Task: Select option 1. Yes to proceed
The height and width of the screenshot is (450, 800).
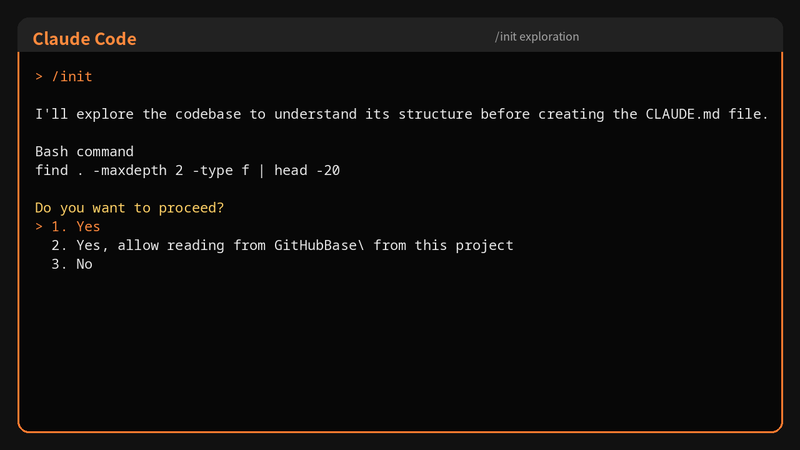Action: tap(68, 227)
